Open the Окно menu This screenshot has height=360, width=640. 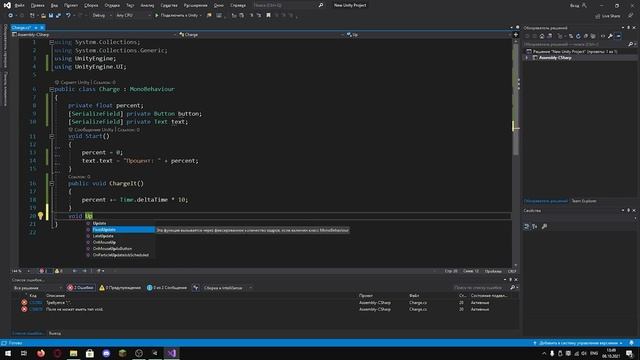(x=219, y=5)
